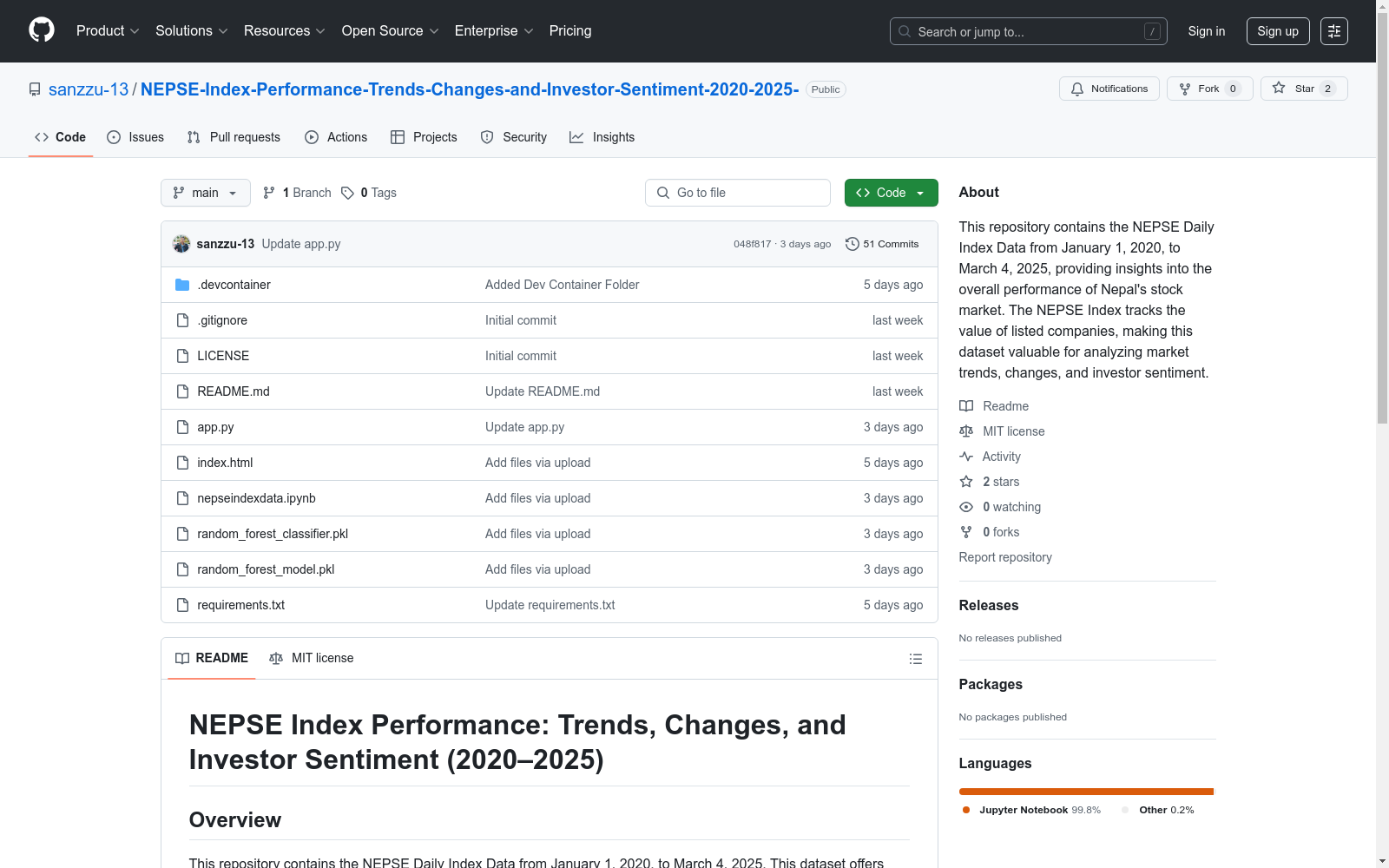This screenshot has height=868, width=1389.
Task: Click the Star icon
Action: [1279, 88]
